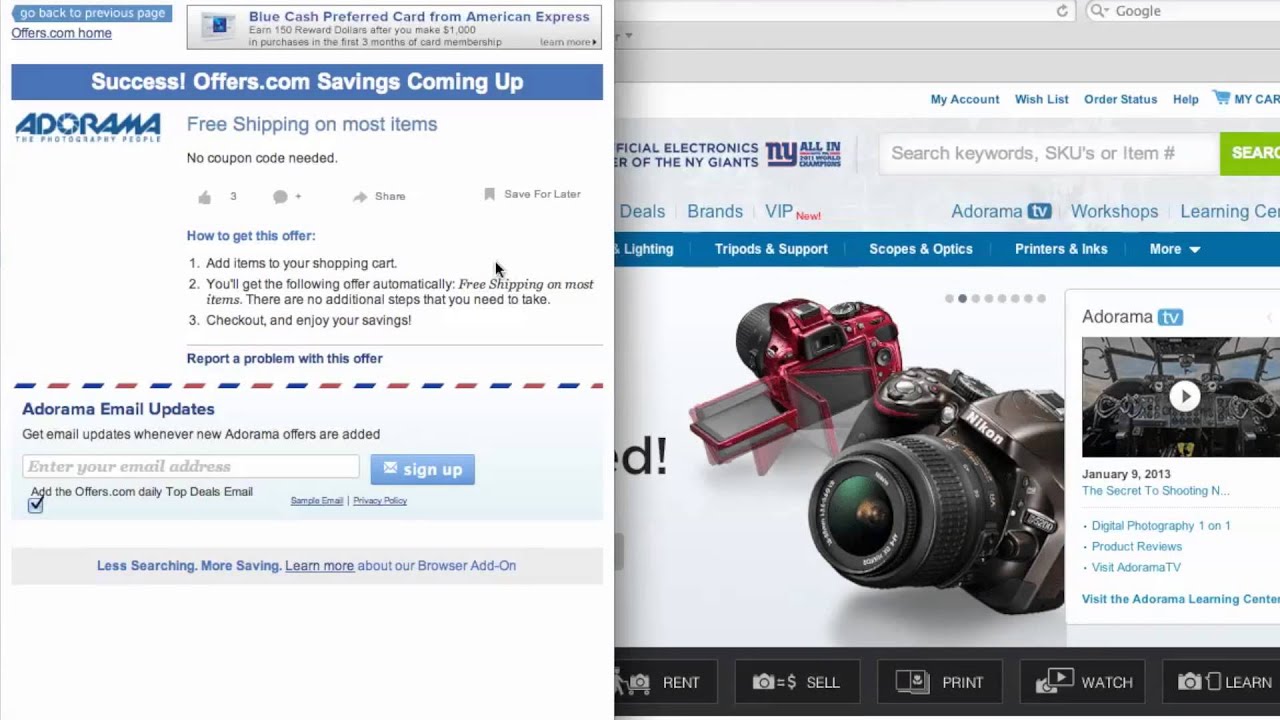1280x720 pixels.
Task: Toggle the daily Top Deals Email checkbox
Action: click(x=35, y=504)
